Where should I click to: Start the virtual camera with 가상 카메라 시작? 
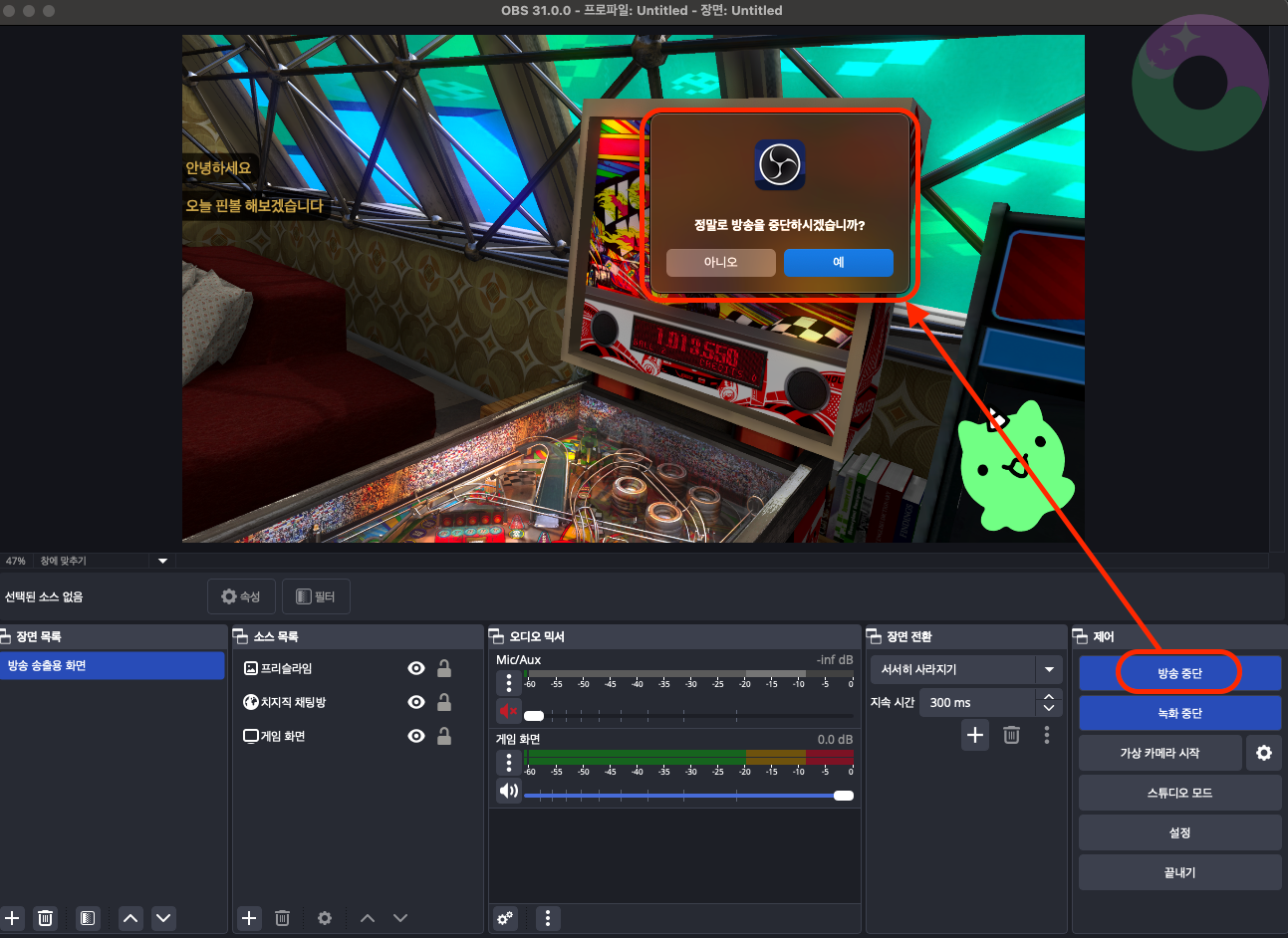(1159, 753)
